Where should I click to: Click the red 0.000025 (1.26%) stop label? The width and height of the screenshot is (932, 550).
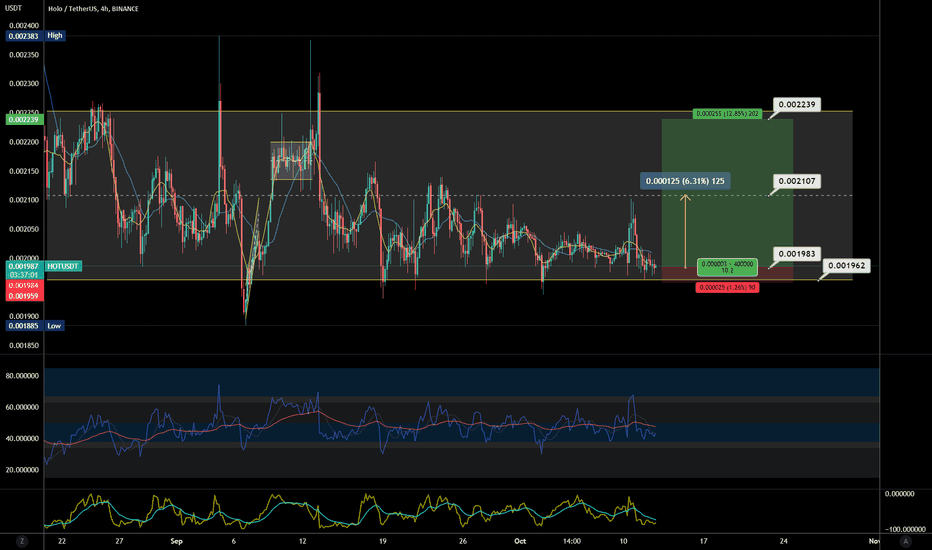coord(728,288)
